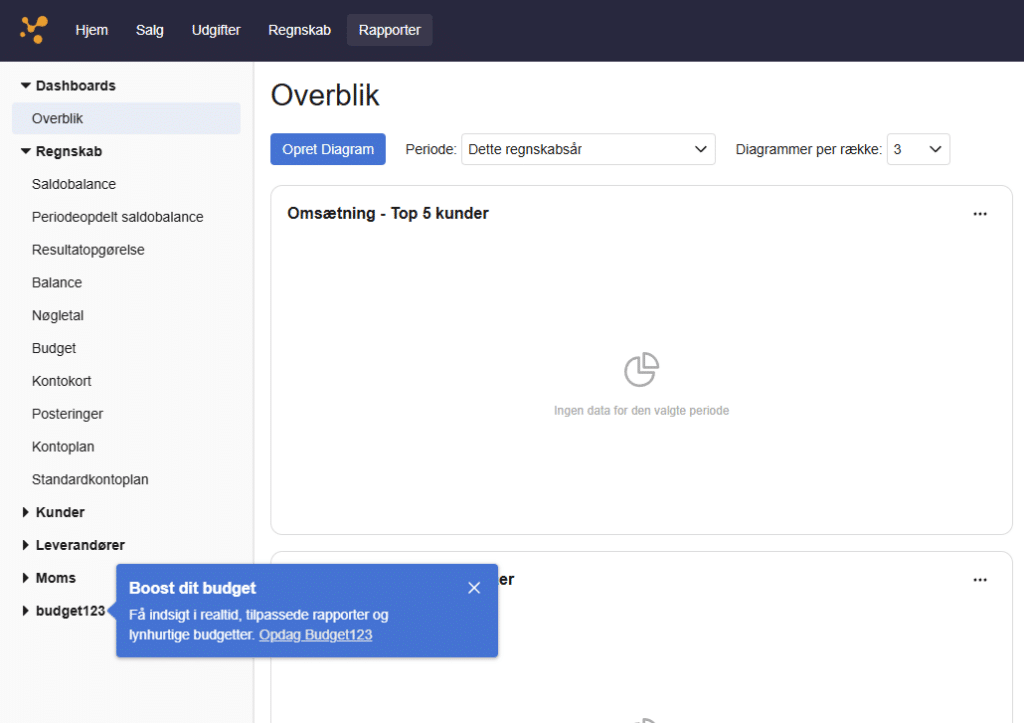Click the orange app logo icon

[x=33, y=30]
